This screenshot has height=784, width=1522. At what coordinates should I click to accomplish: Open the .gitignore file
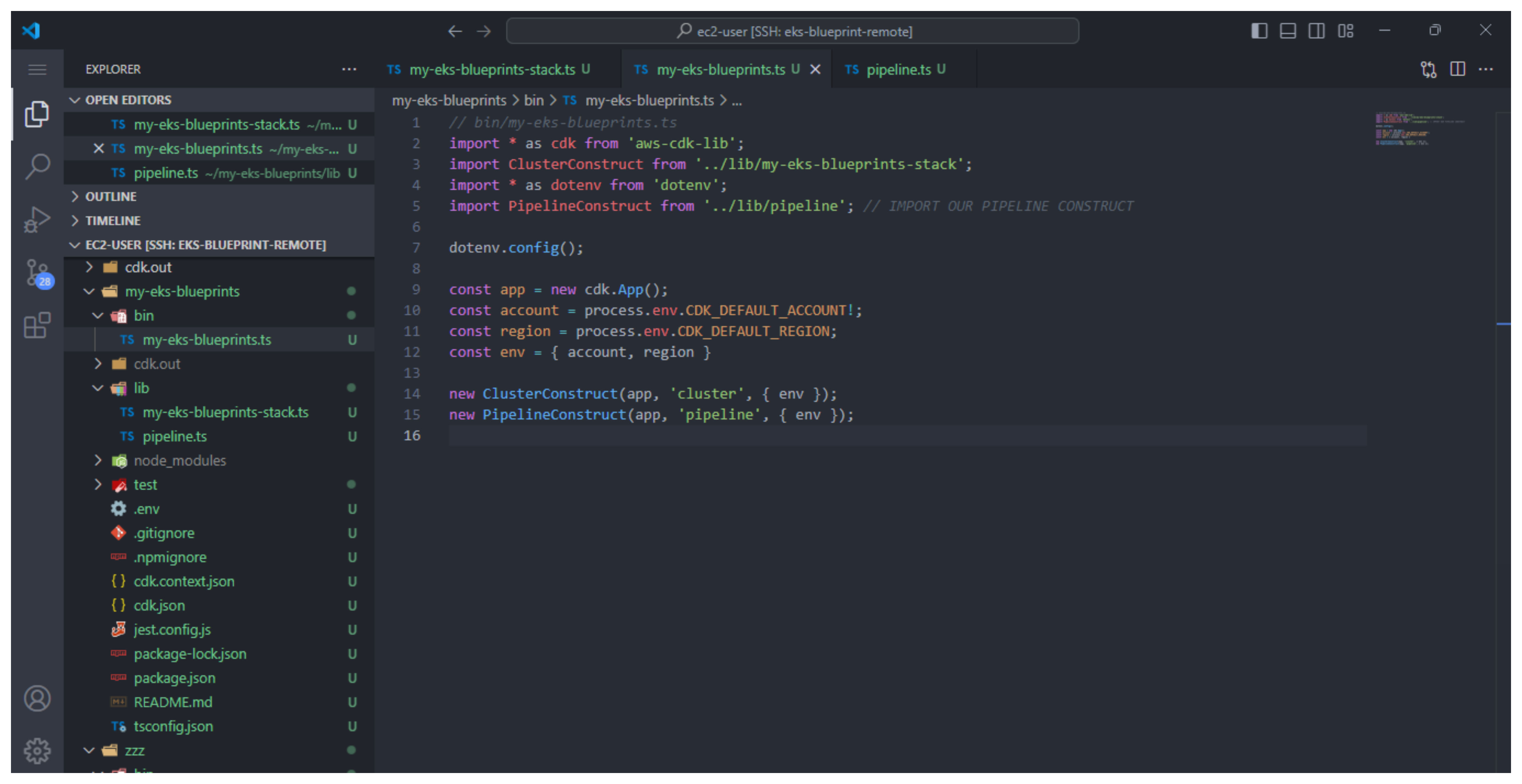(219, 533)
